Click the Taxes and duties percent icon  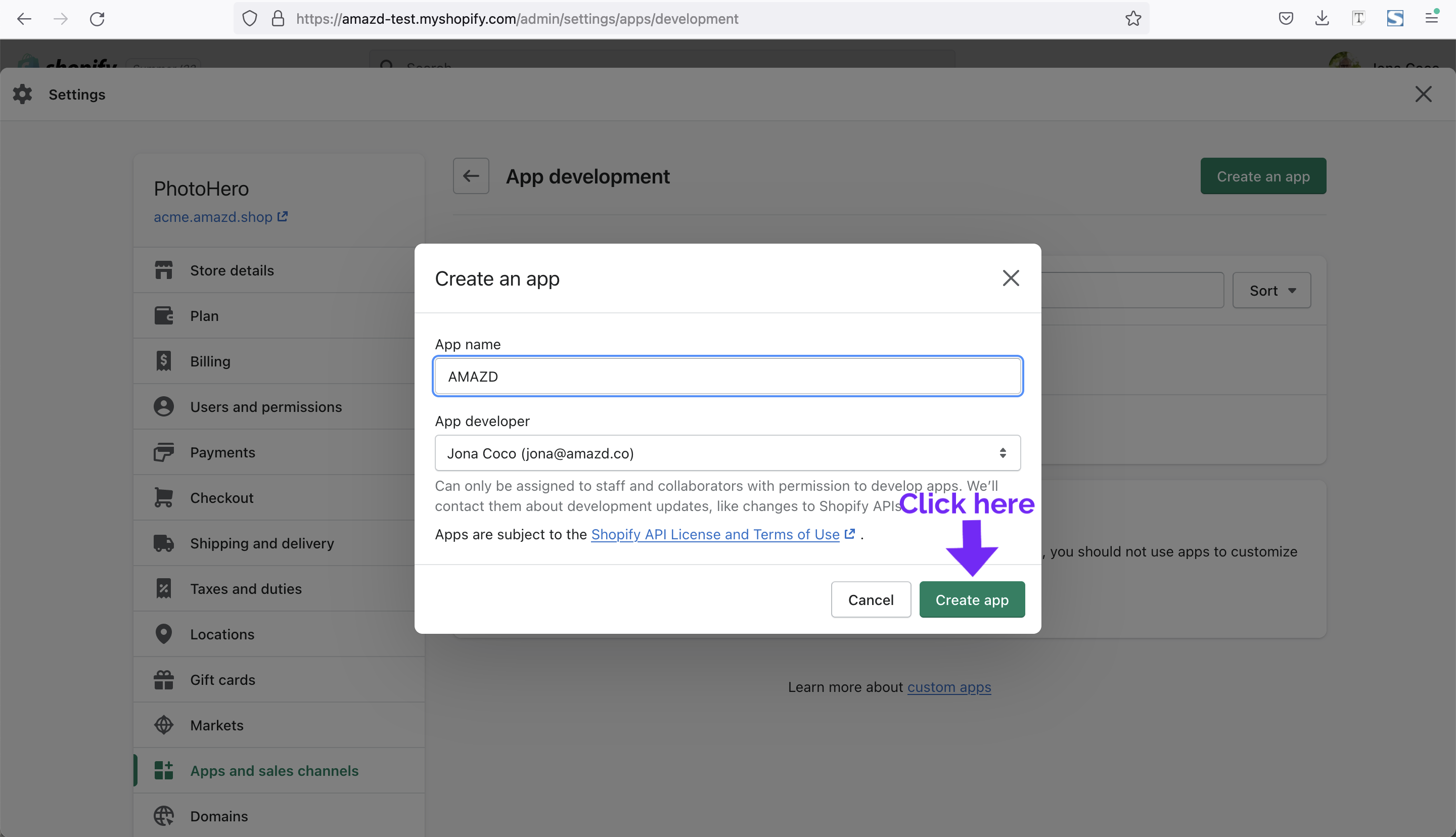tap(164, 589)
